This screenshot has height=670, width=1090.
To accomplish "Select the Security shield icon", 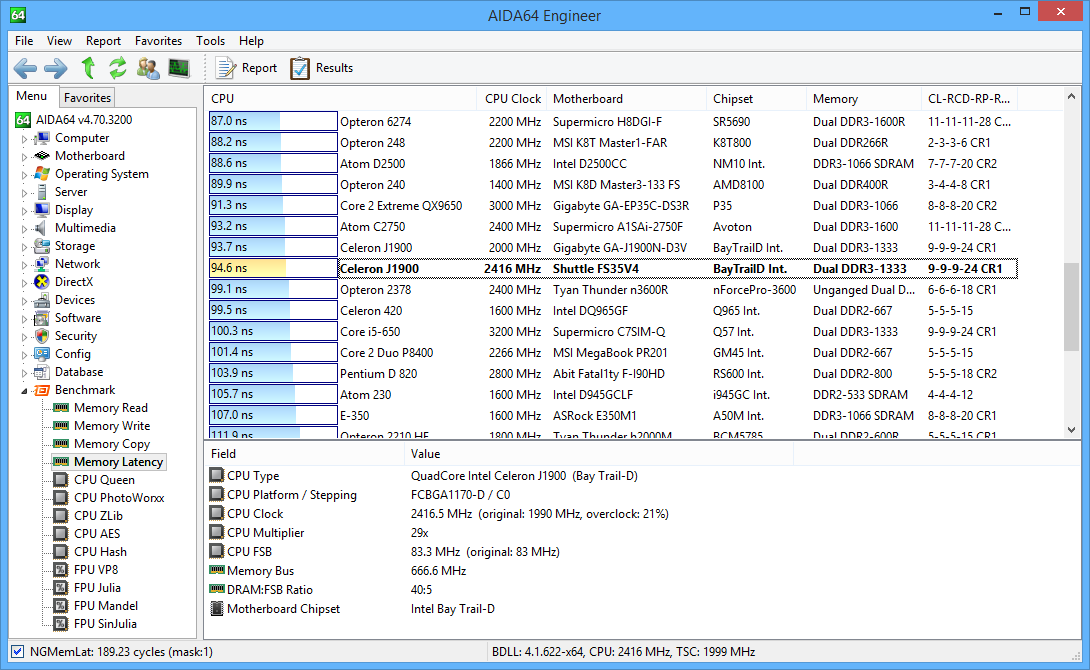I will pyautogui.click(x=42, y=336).
